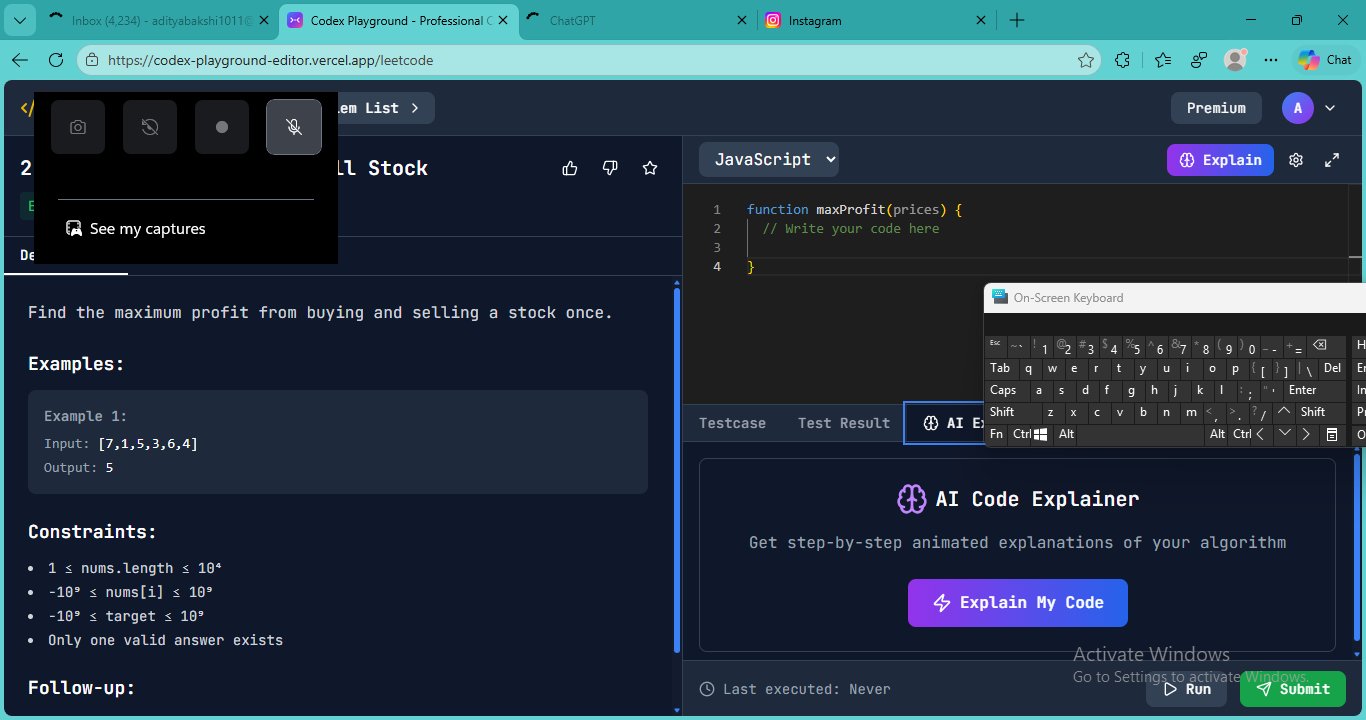The height and width of the screenshot is (720, 1366).
Task: Toggle left Shift key on On-Screen Keyboard
Action: (1003, 412)
